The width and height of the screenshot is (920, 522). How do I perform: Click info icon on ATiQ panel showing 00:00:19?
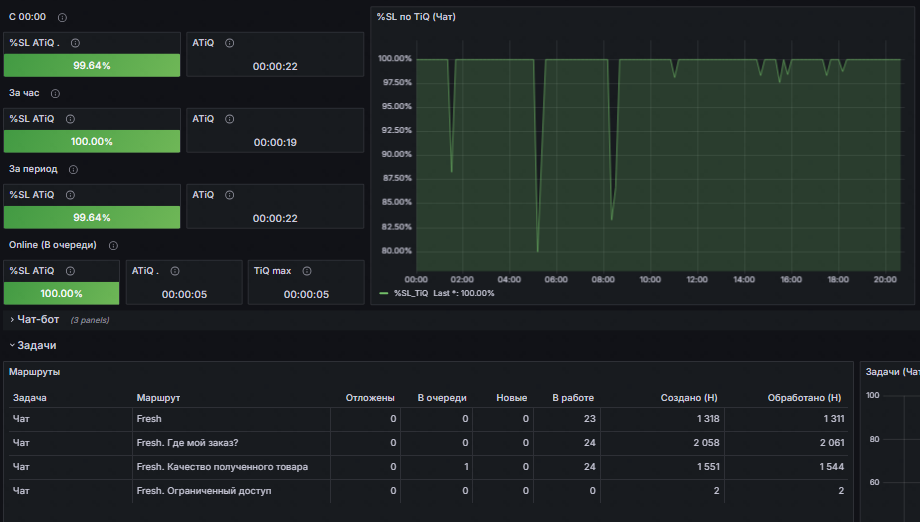pyautogui.click(x=230, y=119)
